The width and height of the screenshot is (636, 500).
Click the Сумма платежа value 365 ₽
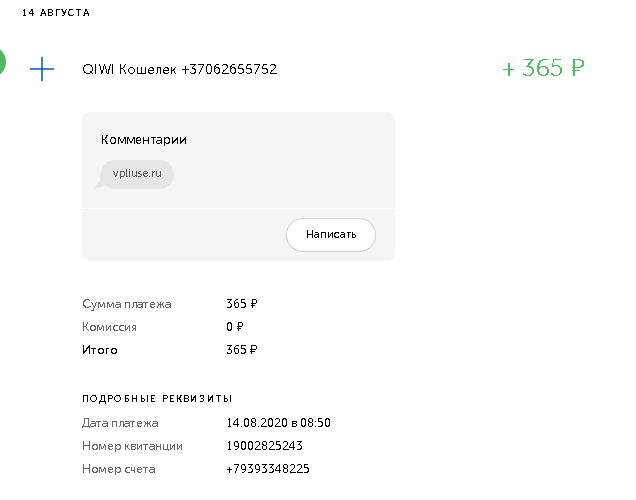(242, 304)
